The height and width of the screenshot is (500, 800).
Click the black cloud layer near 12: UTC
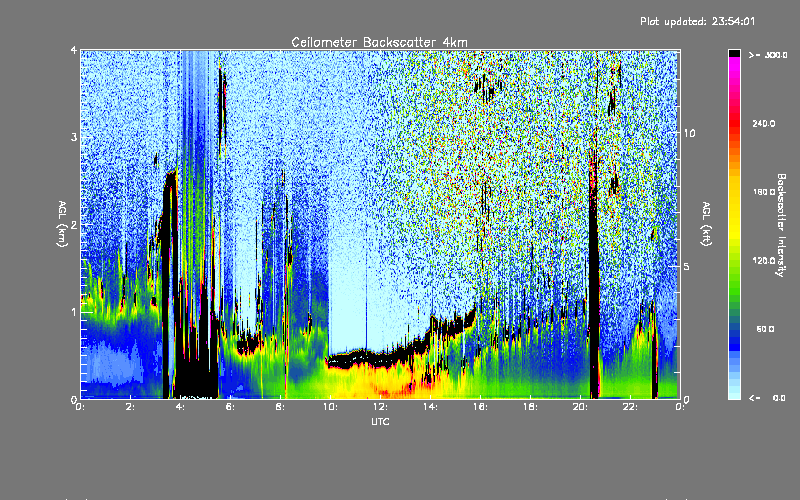tap(380, 357)
